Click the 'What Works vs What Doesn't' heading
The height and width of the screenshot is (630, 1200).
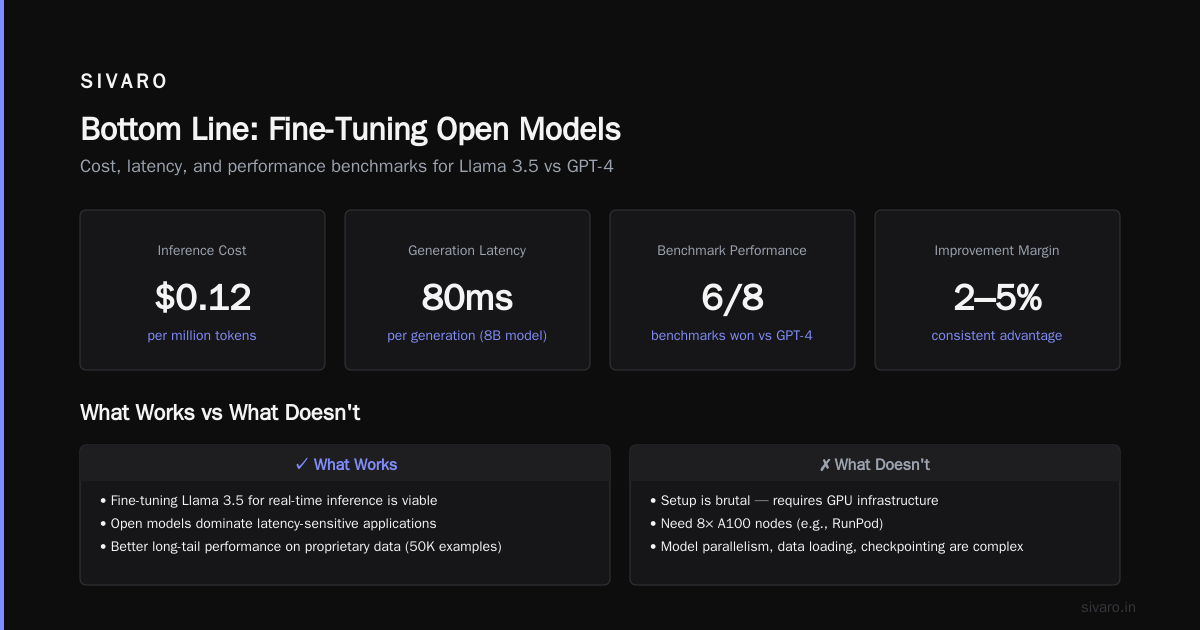[x=220, y=412]
